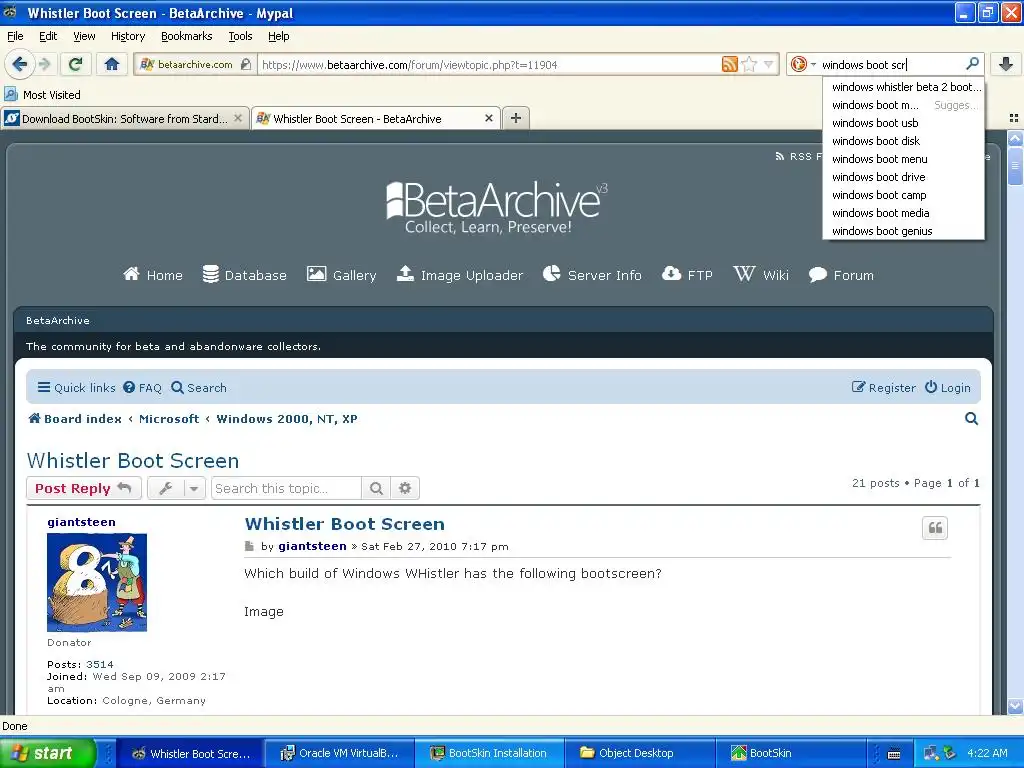Reload the current page
The width and height of the screenshot is (1024, 768).
click(76, 64)
